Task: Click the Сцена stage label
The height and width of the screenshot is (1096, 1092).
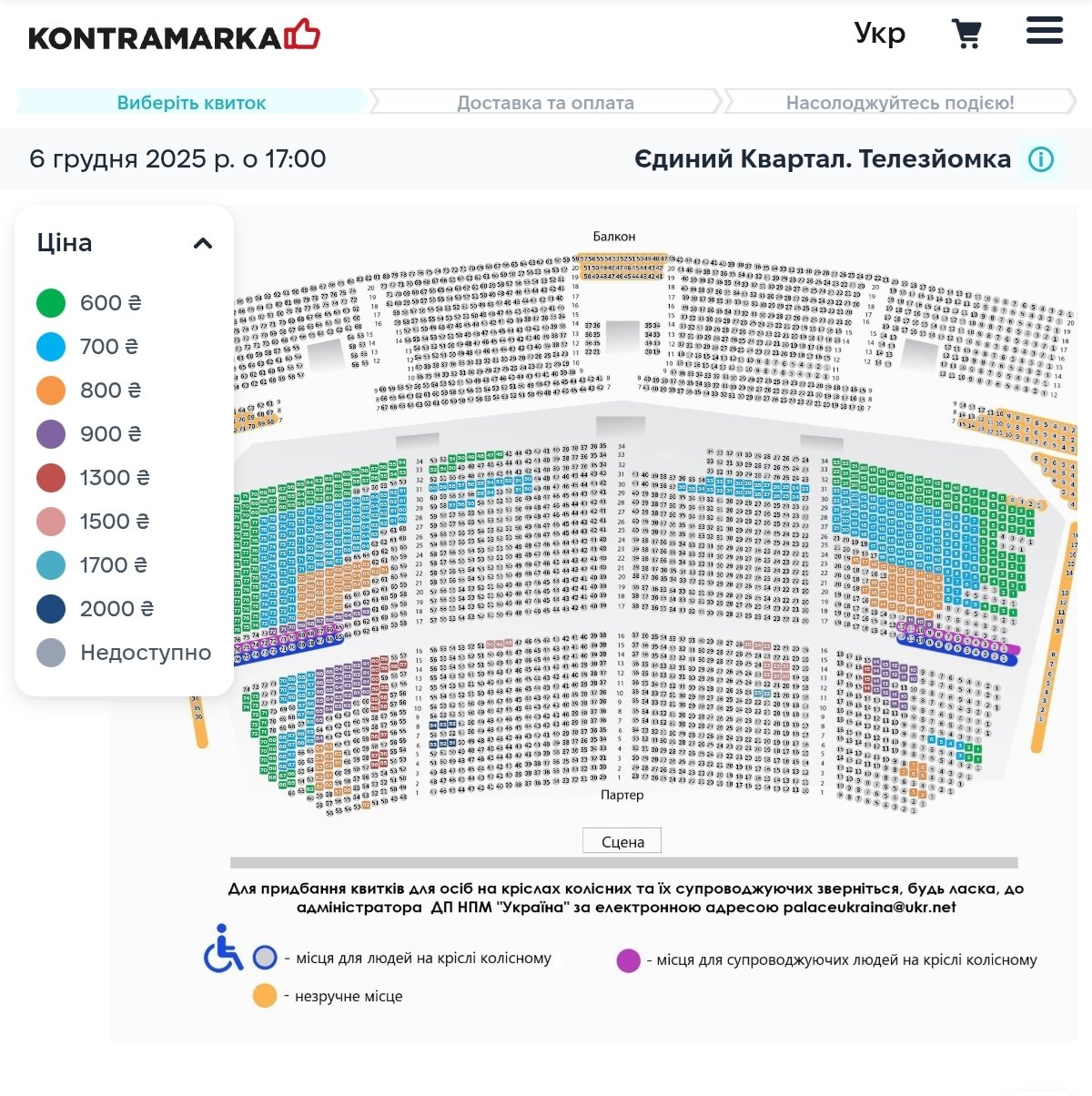Action: (x=622, y=842)
